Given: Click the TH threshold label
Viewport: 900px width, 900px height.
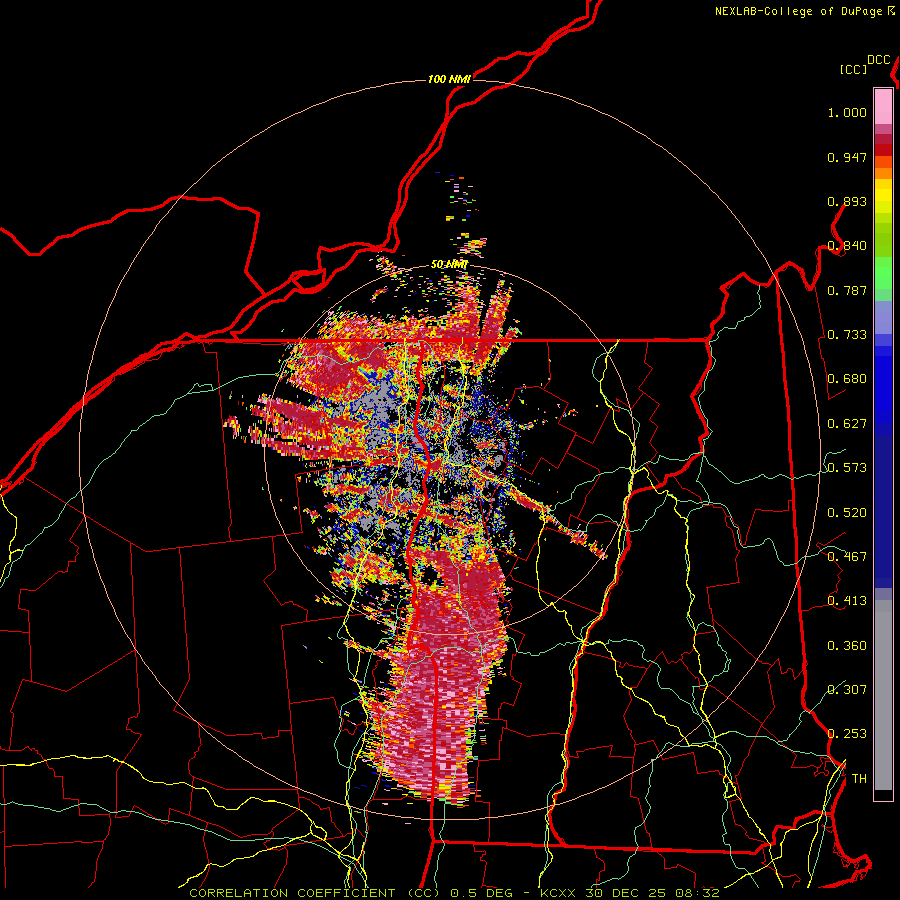Looking at the screenshot, I should coord(859,779).
